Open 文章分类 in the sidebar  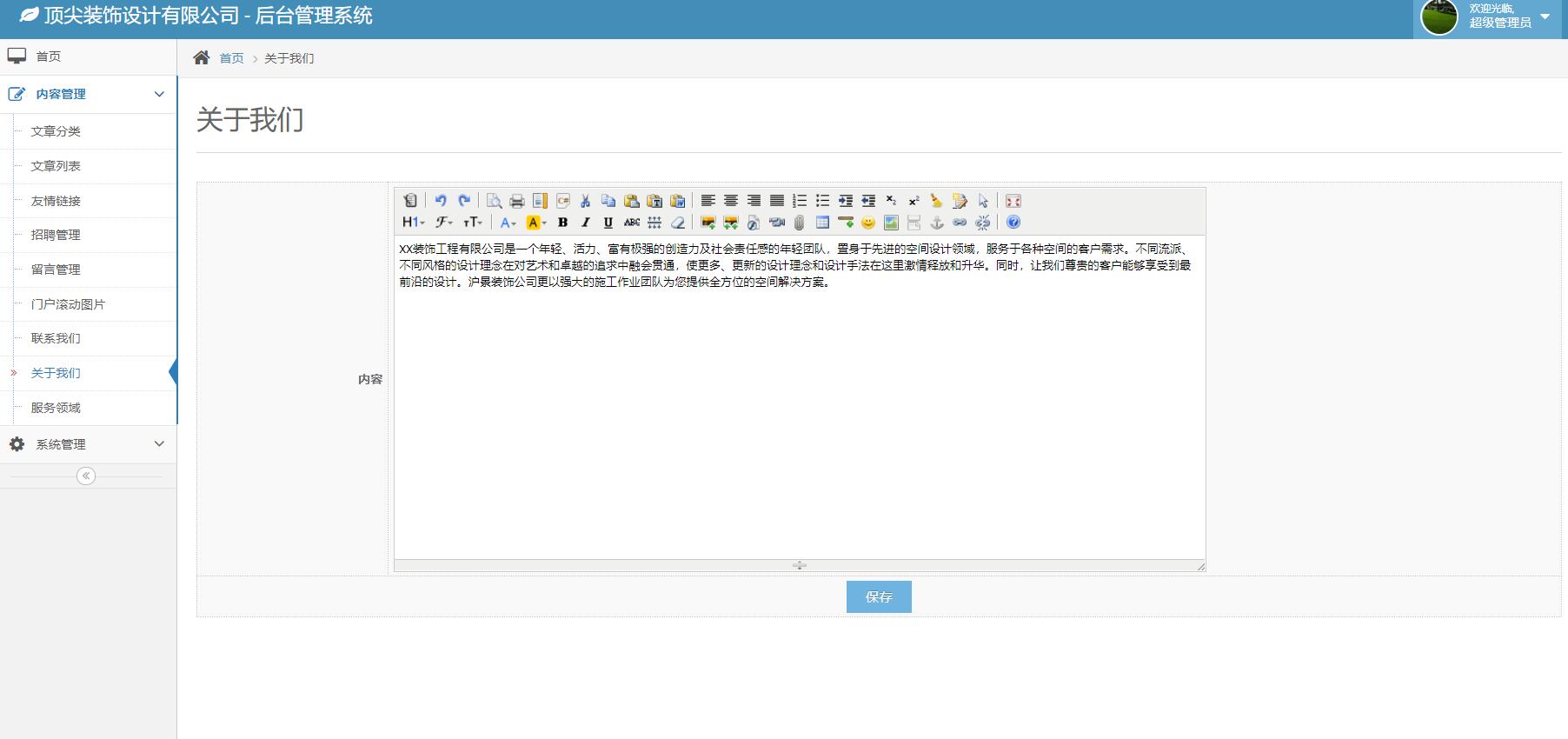point(56,131)
